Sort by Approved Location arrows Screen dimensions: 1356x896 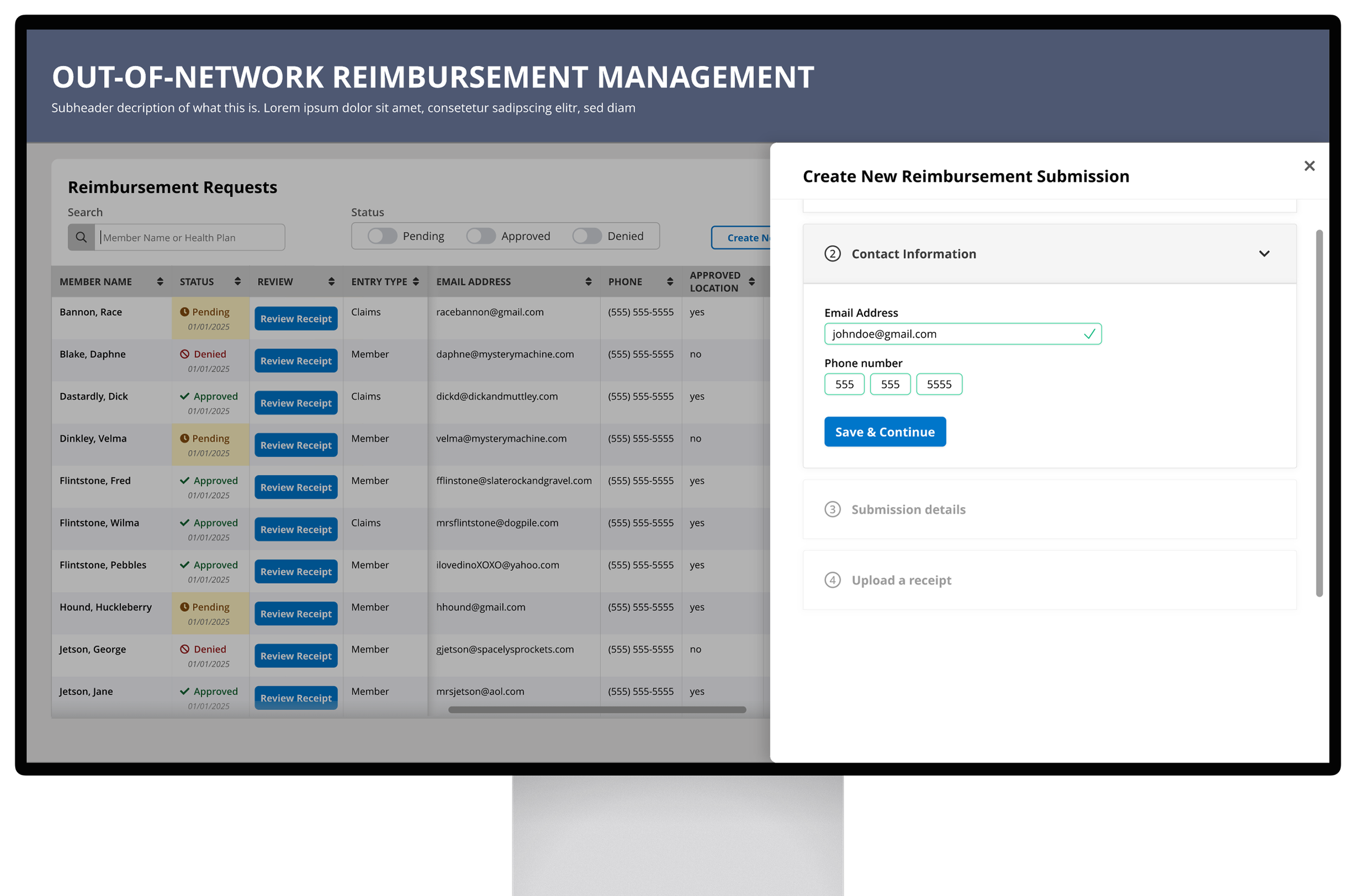tap(752, 281)
